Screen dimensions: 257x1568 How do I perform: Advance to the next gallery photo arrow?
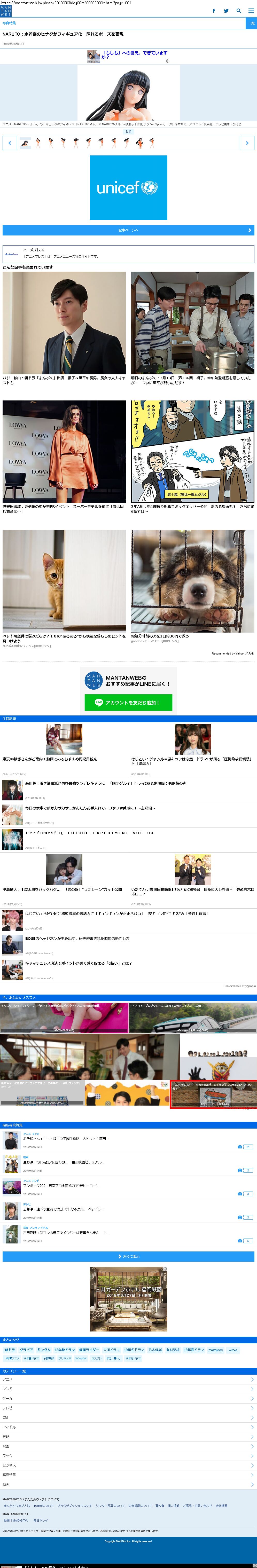[x=247, y=143]
